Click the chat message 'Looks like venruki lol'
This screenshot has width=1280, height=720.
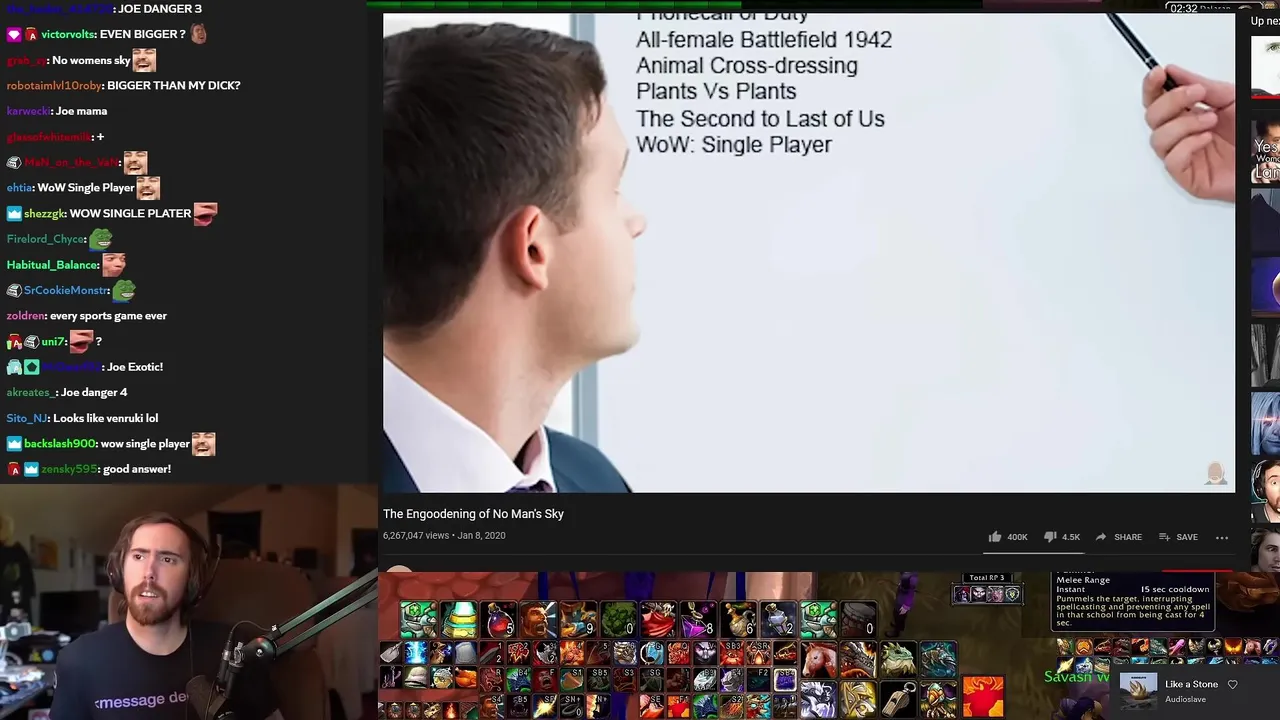105,419
